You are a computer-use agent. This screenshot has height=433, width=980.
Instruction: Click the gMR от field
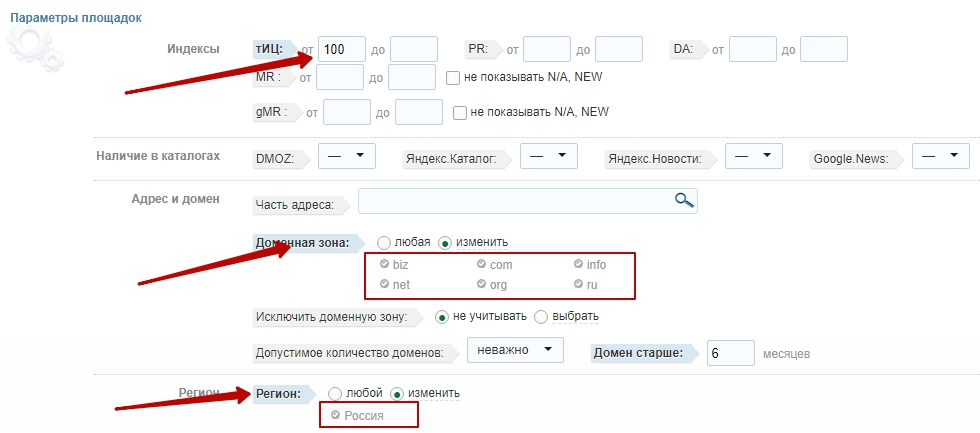click(x=347, y=112)
